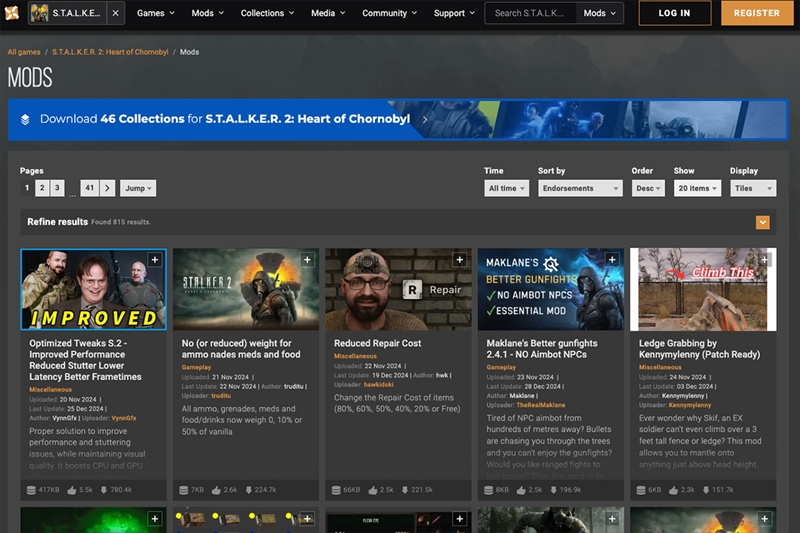Click Miscellaneous category on Reduced Repair Cost card

coord(356,356)
